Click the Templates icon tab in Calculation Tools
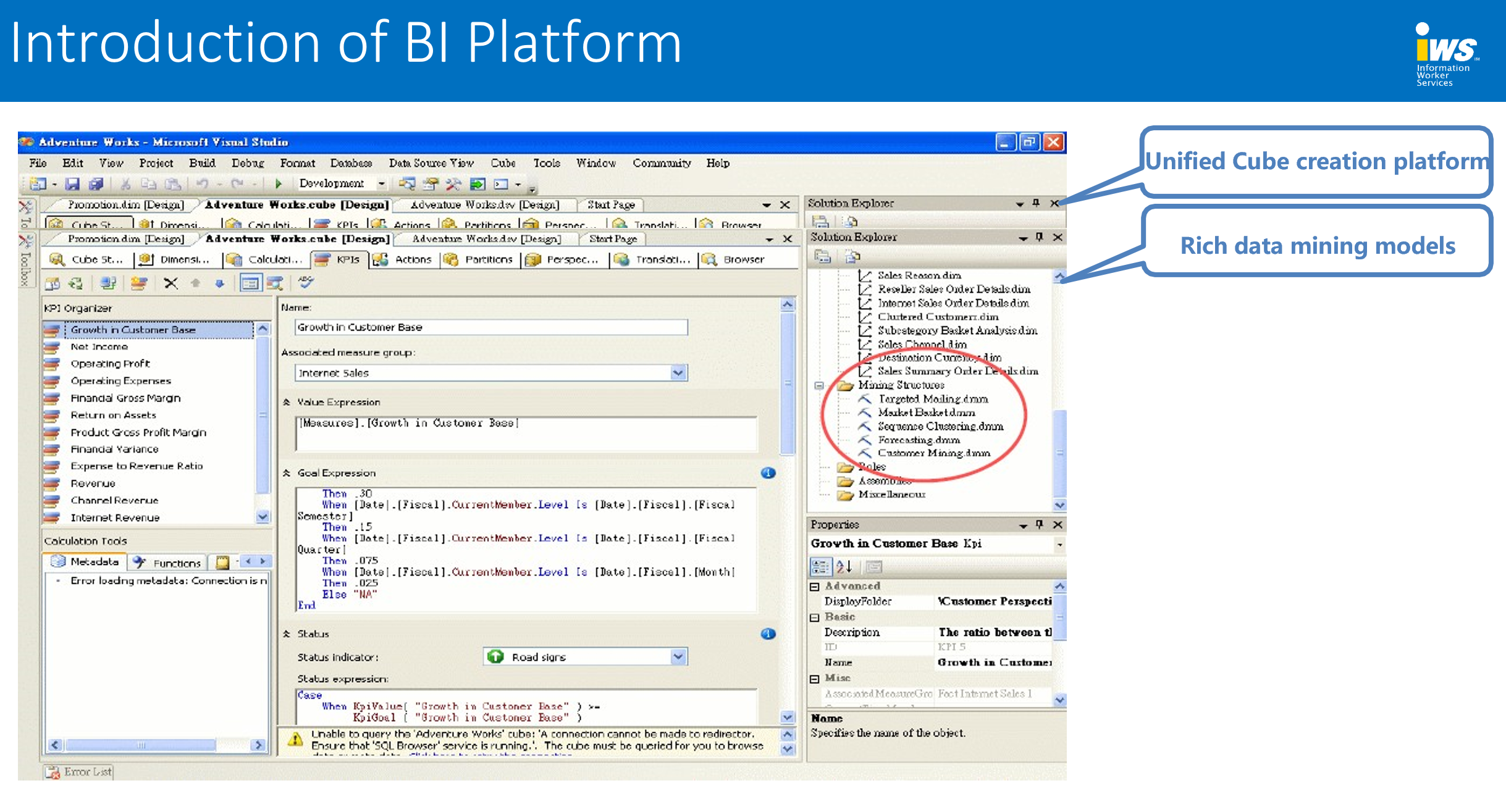The width and height of the screenshot is (1506, 812). 222,563
